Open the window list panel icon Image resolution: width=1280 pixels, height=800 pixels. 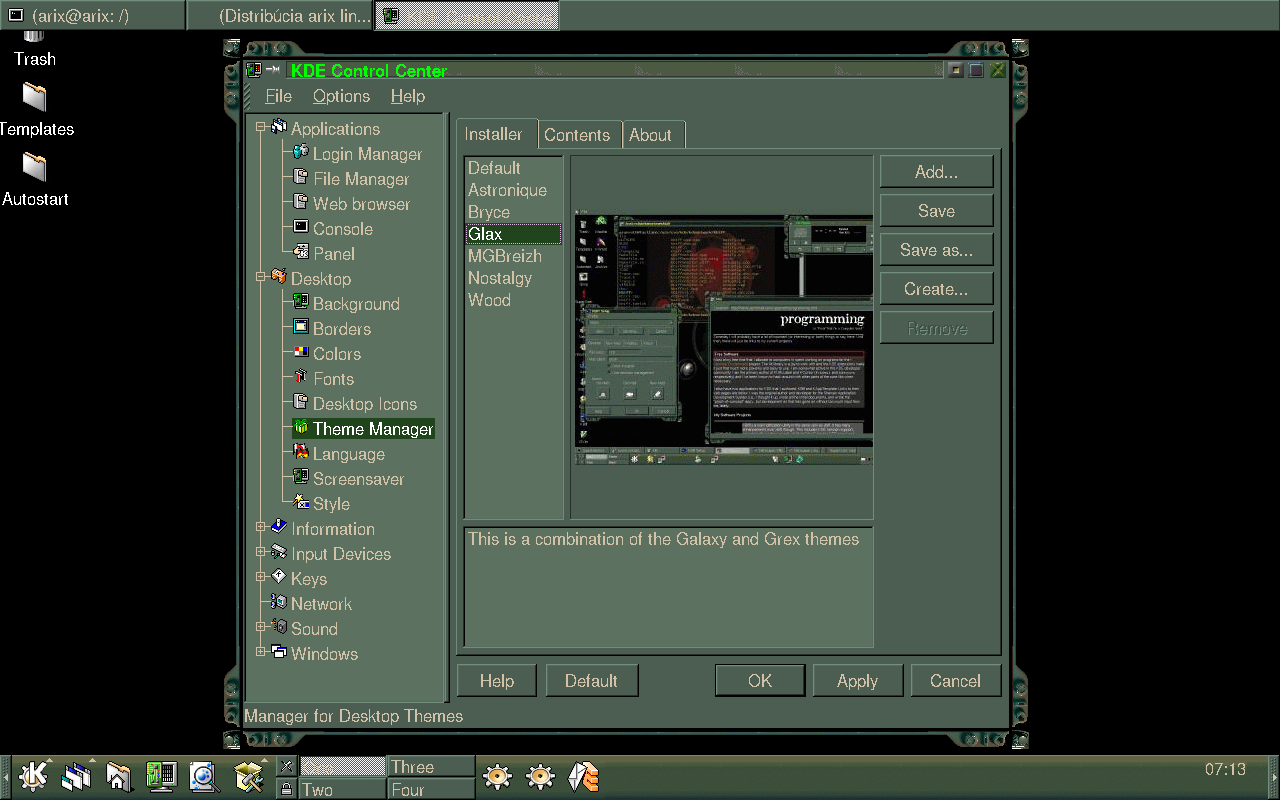77,776
